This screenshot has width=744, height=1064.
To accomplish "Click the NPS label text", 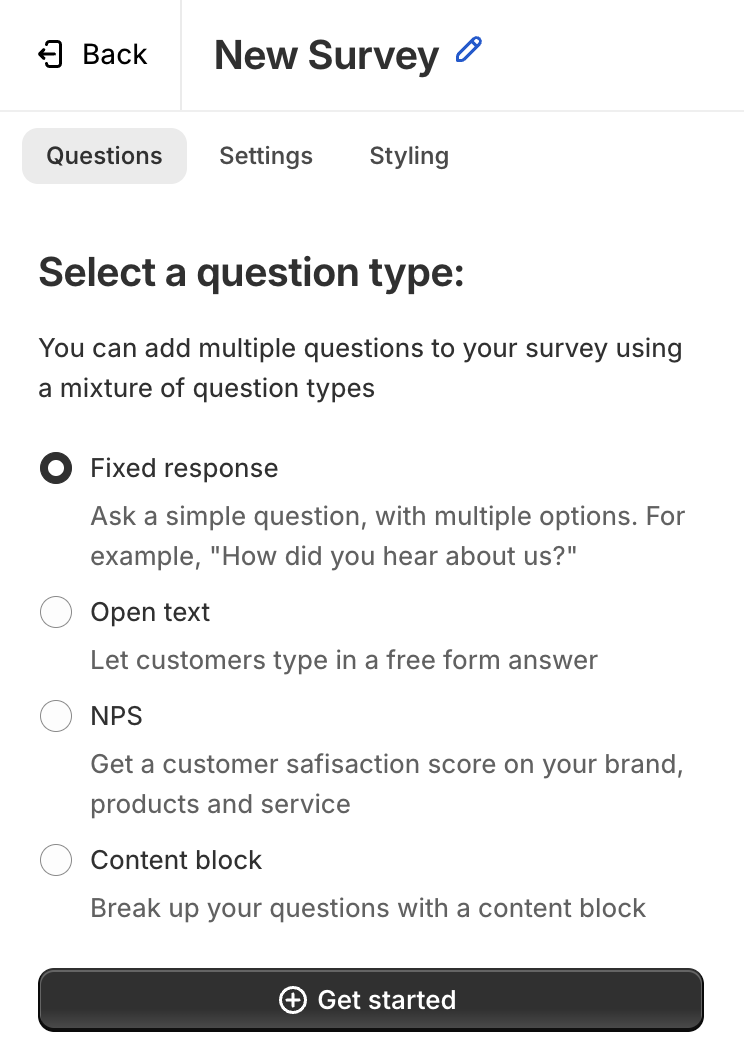I will 117,716.
